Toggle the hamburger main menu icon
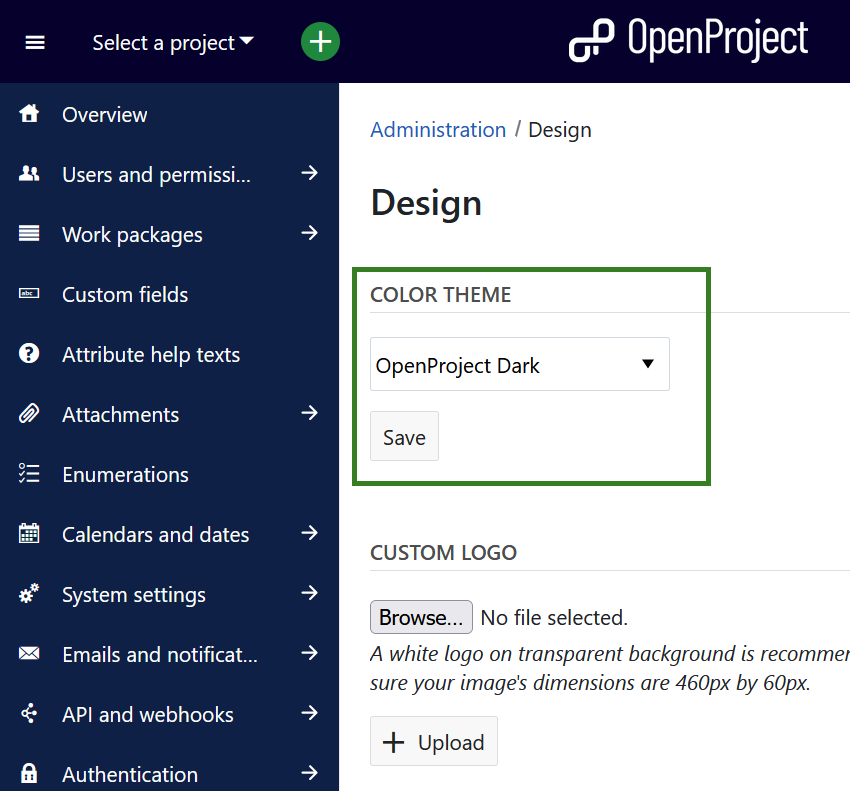Image resolution: width=850 pixels, height=791 pixels. pyautogui.click(x=35, y=42)
